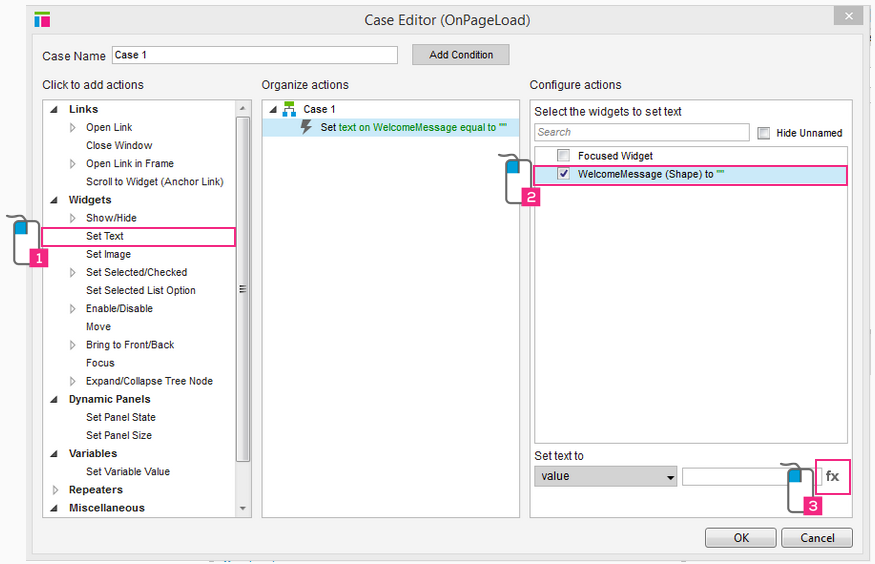Screen dimensions: 875x564
Task: Select the Set Variable Value action
Action: point(128,472)
